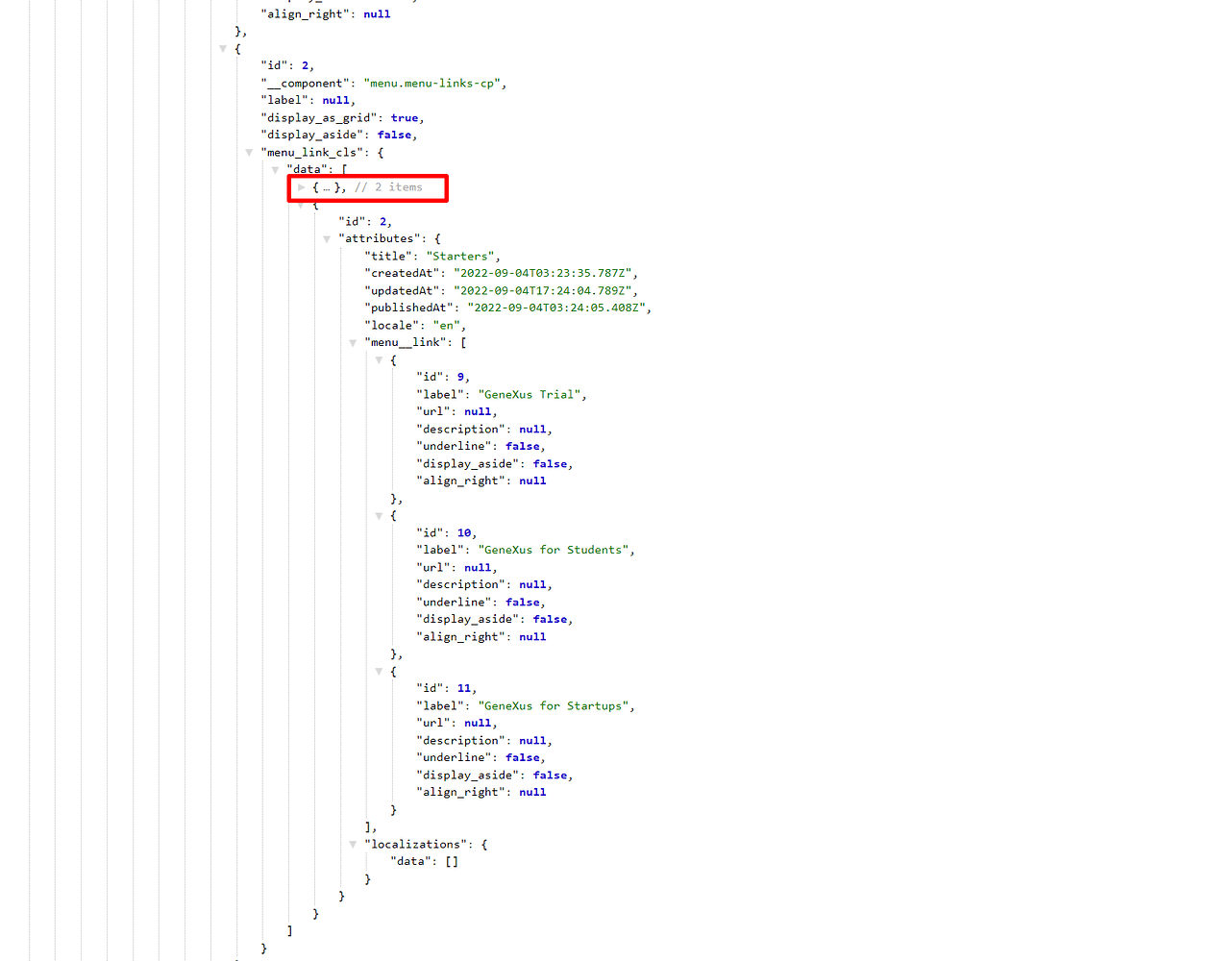Click the "id": 11 line
1232x961 pixels.
pos(446,688)
